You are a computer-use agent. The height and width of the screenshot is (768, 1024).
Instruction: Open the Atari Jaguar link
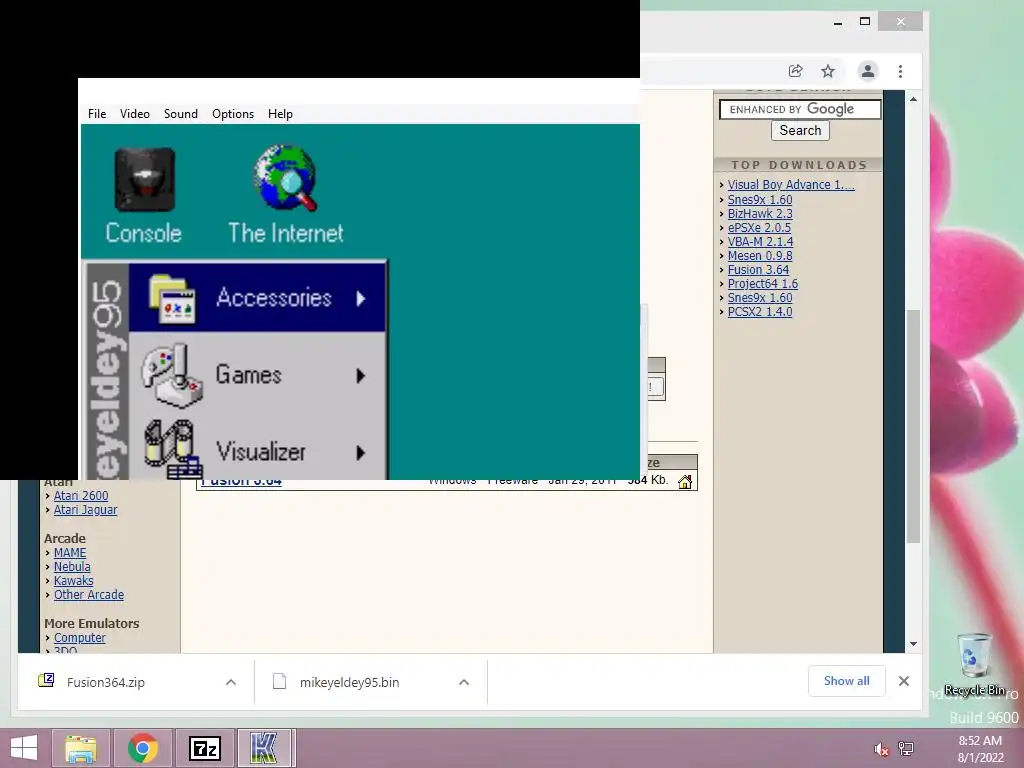[86, 509]
